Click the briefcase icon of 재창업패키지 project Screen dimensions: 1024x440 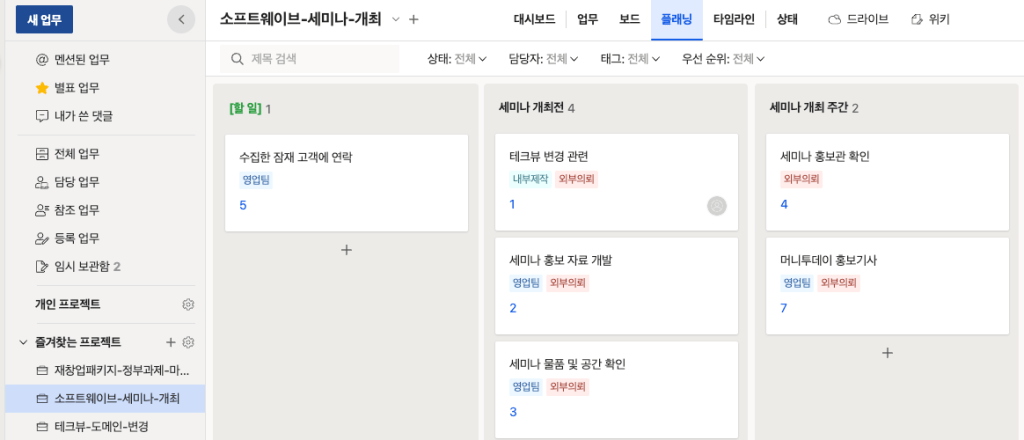point(42,371)
